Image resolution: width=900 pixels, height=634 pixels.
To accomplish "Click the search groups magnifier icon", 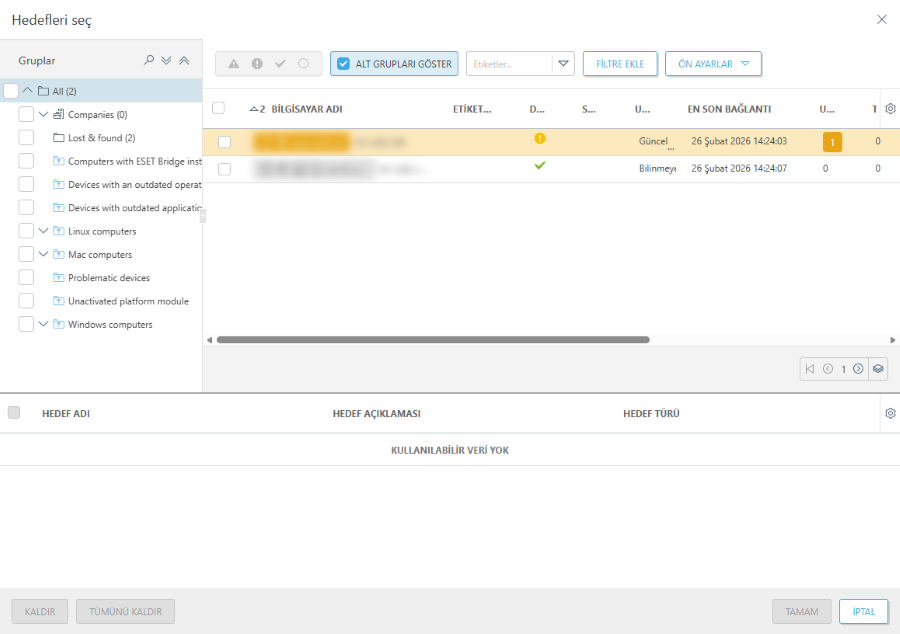I will [x=149, y=60].
